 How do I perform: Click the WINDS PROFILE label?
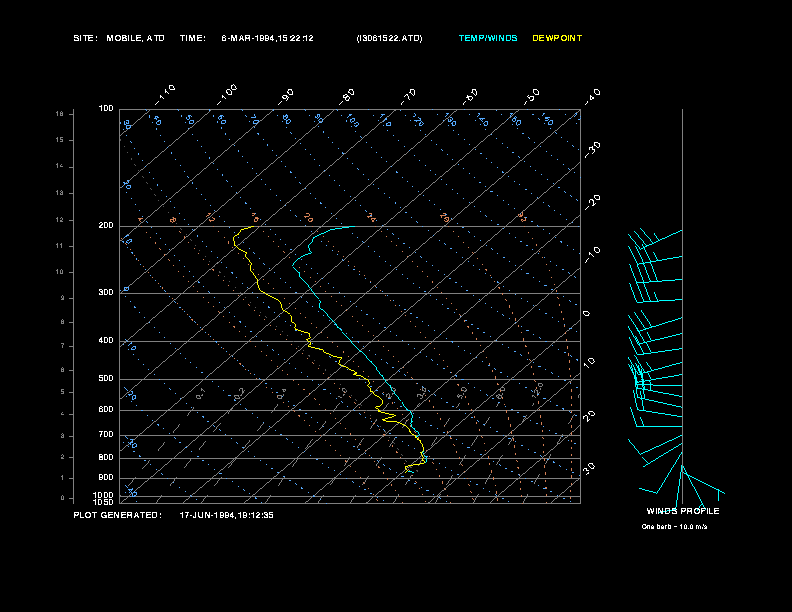(683, 511)
